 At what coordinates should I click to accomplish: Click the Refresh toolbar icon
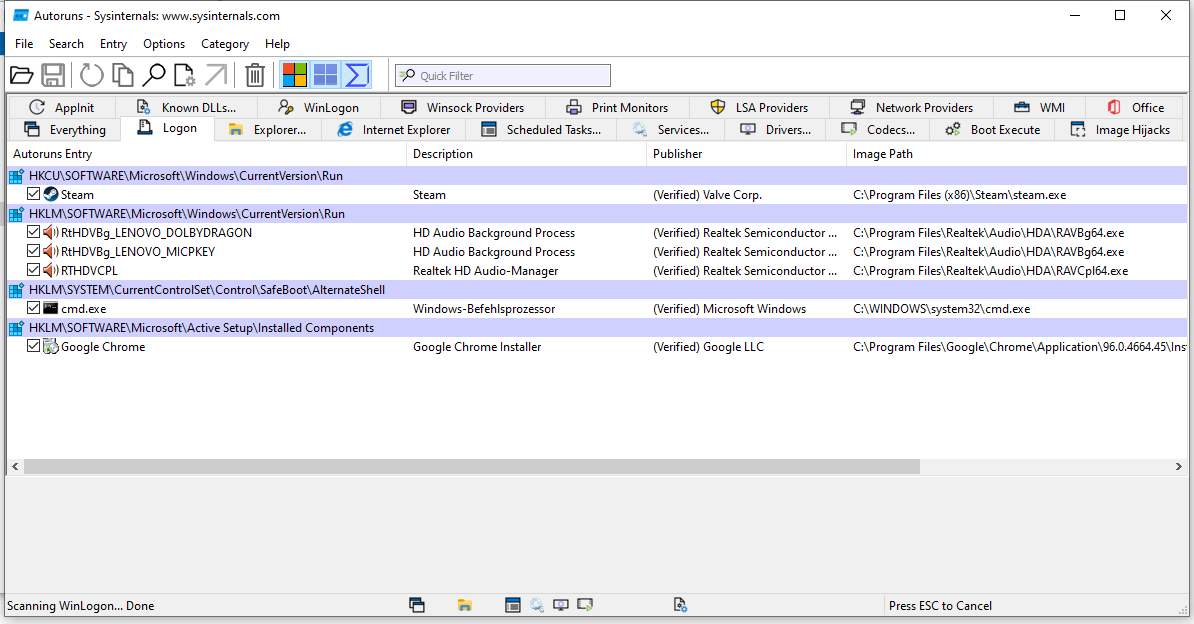91,75
